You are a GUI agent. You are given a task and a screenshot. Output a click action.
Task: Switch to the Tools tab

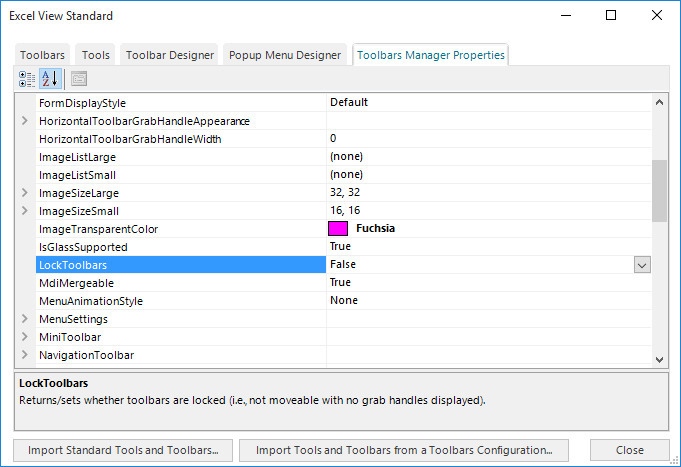coord(96,55)
